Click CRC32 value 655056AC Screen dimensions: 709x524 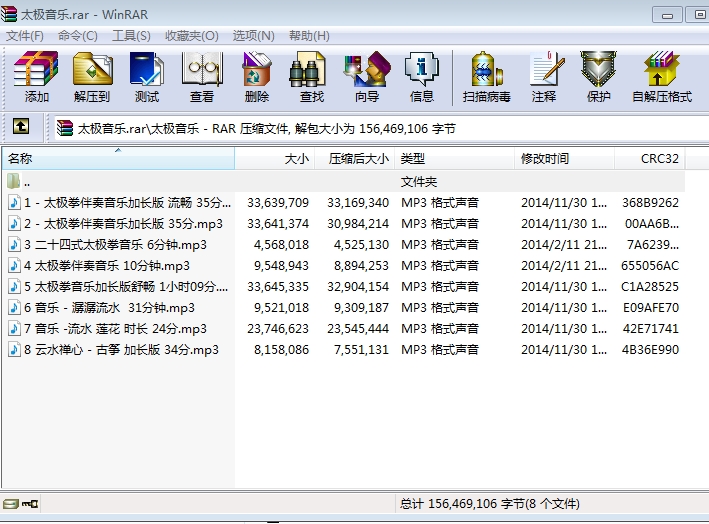(650, 266)
